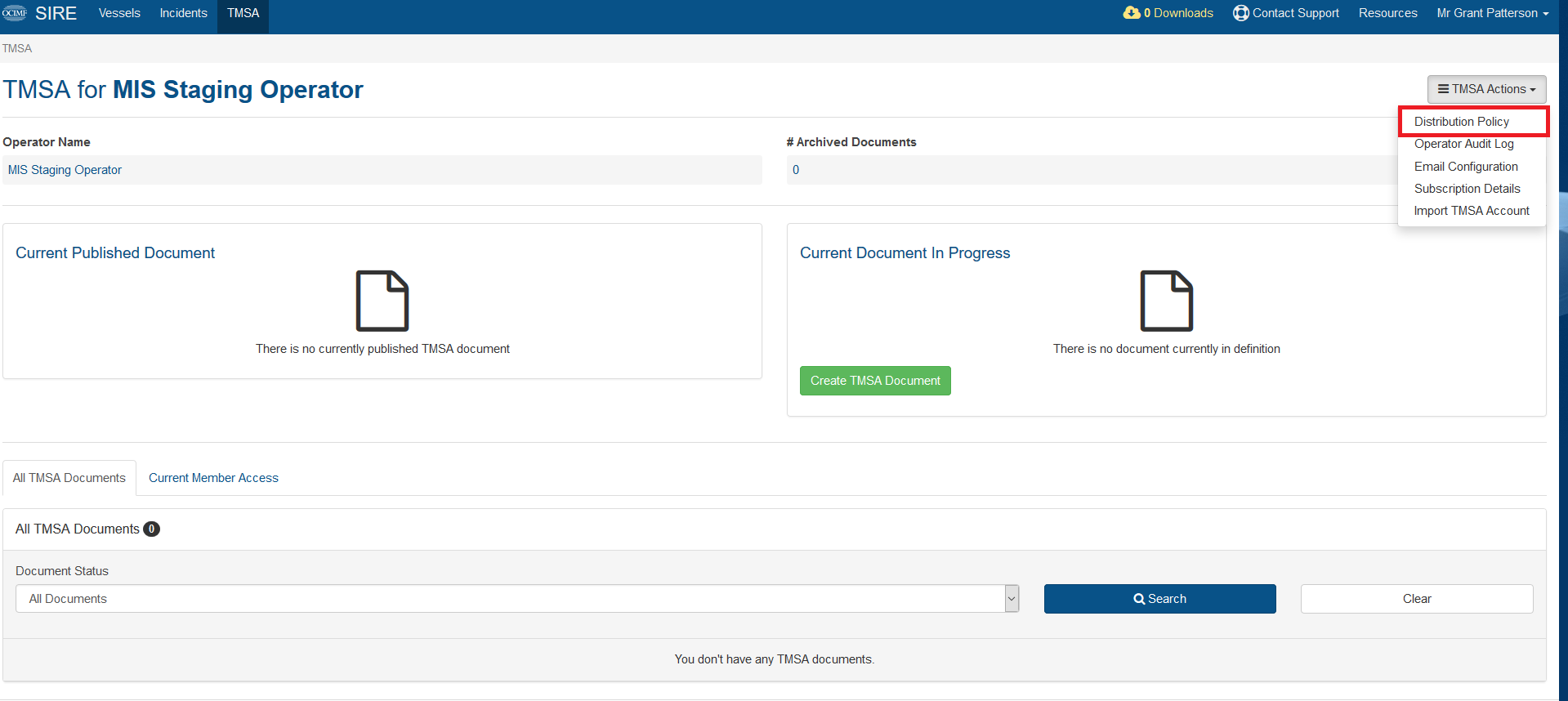
Task: Click the All TMSA Documents count badge
Action: 151,529
